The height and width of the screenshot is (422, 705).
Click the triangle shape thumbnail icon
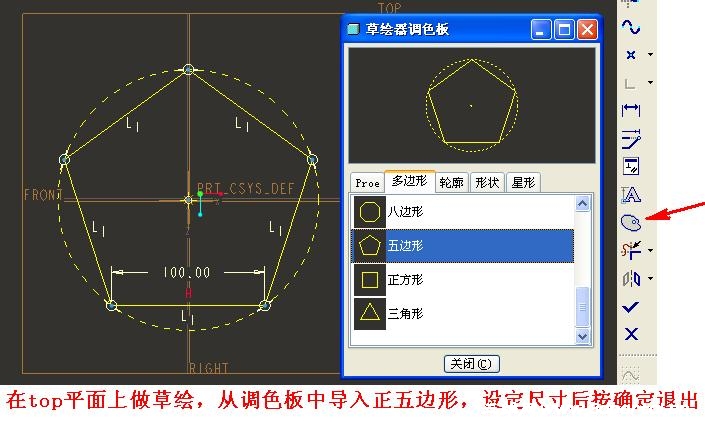pyautogui.click(x=370, y=313)
